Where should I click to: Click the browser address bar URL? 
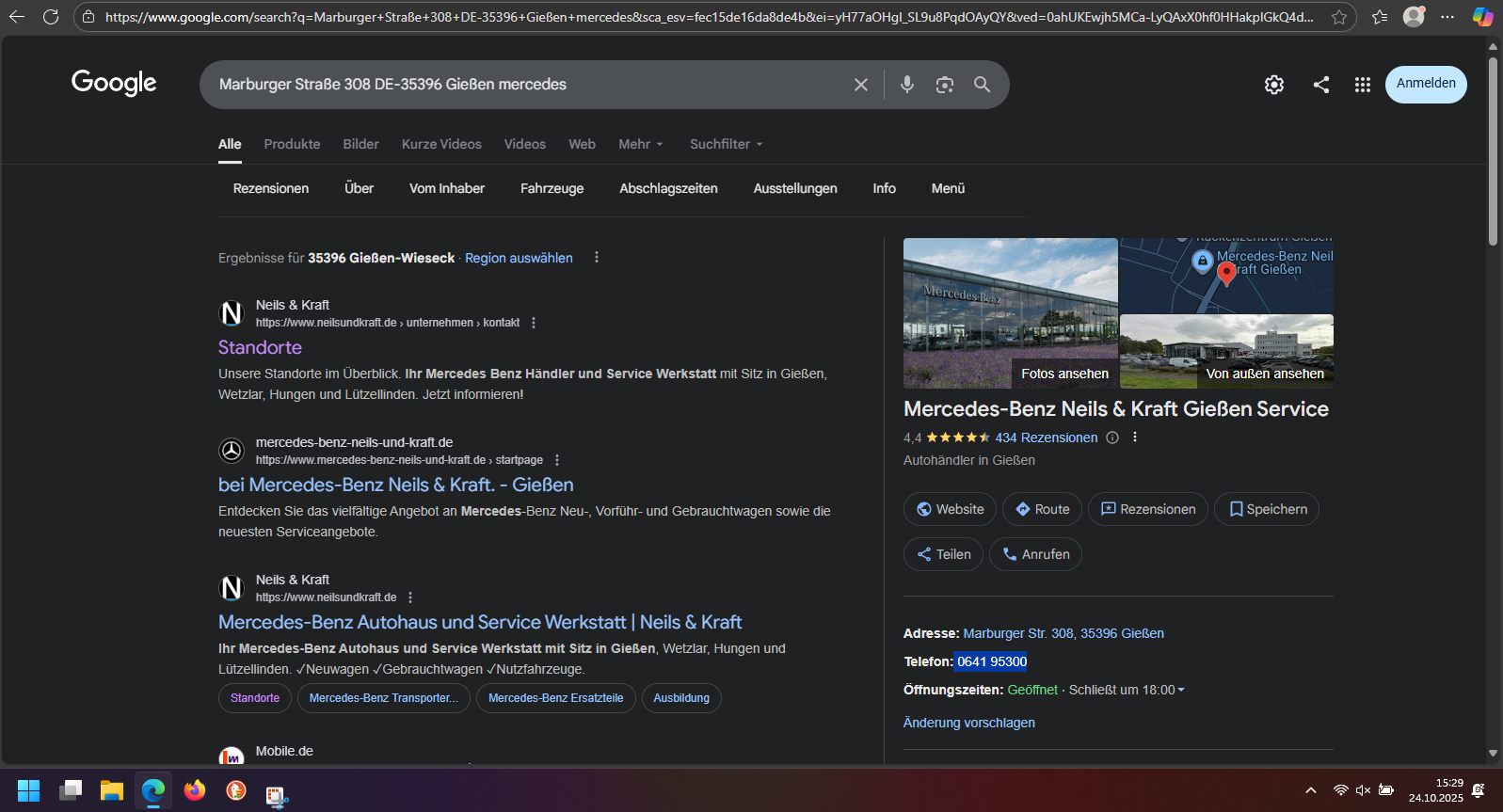tap(709, 17)
